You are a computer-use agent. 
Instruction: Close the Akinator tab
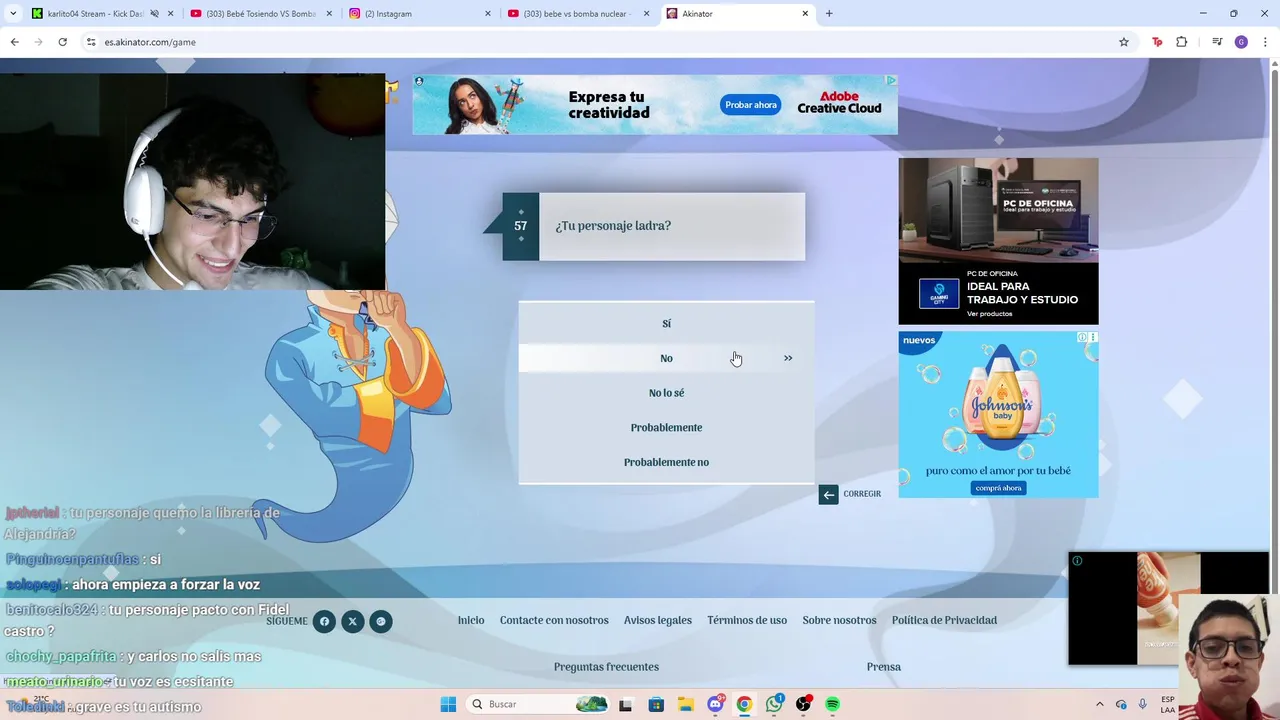tap(805, 14)
